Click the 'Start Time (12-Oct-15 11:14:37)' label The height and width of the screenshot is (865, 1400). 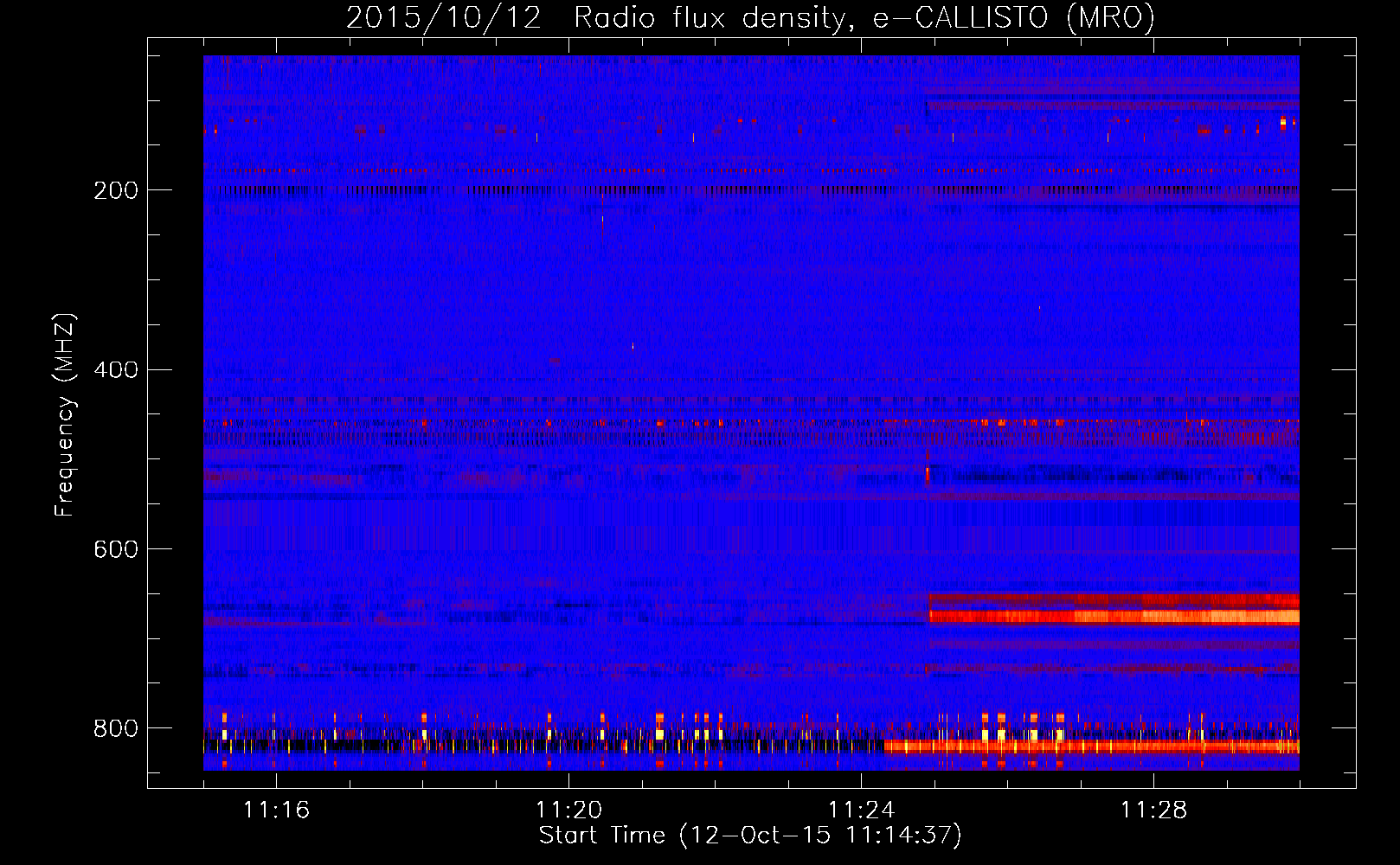750,835
